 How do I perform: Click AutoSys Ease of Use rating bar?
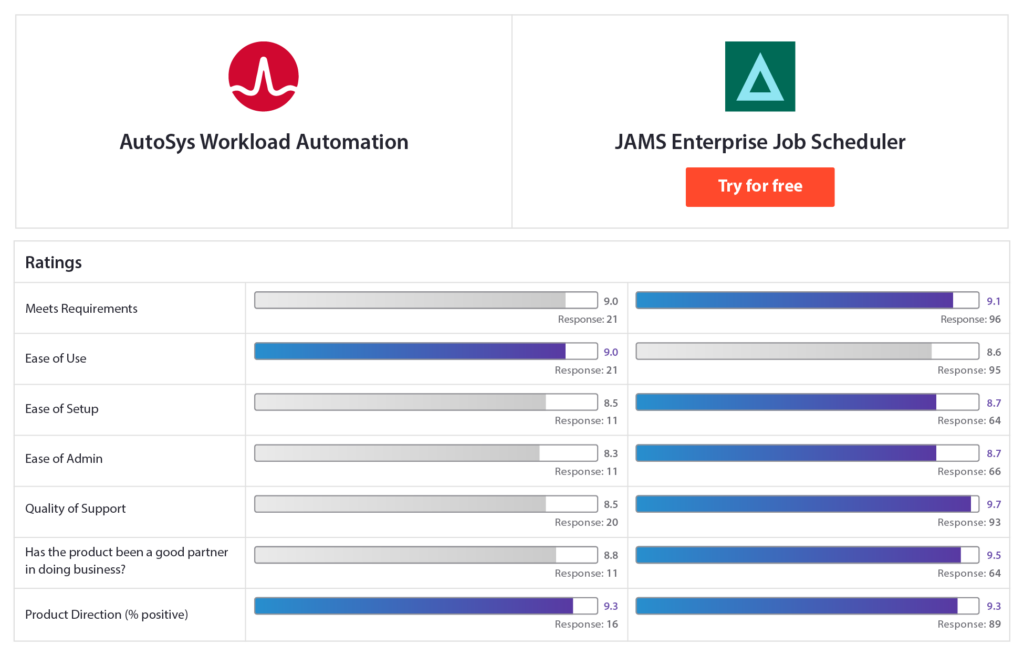[426, 352]
